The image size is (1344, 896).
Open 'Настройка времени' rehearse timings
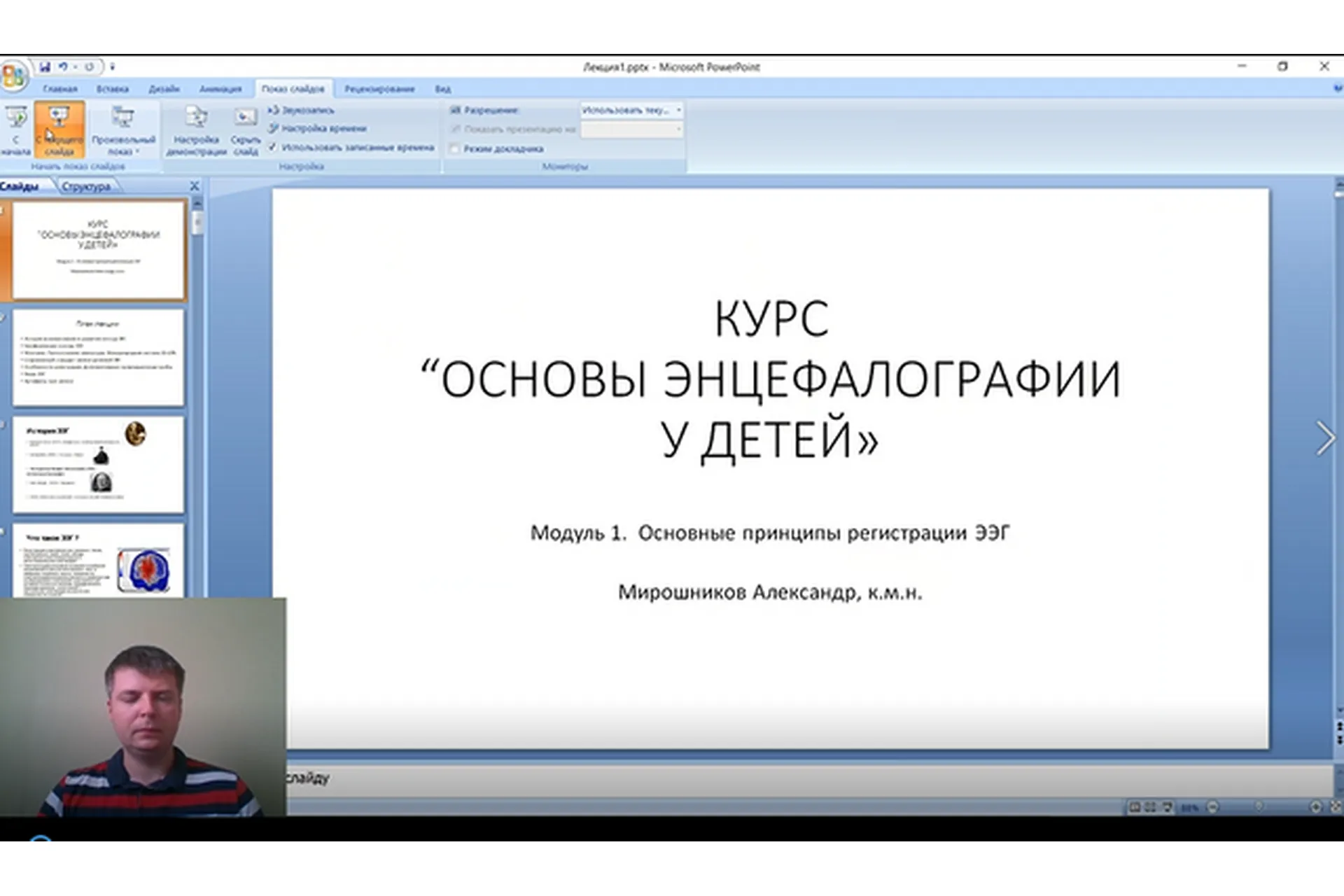pos(324,129)
